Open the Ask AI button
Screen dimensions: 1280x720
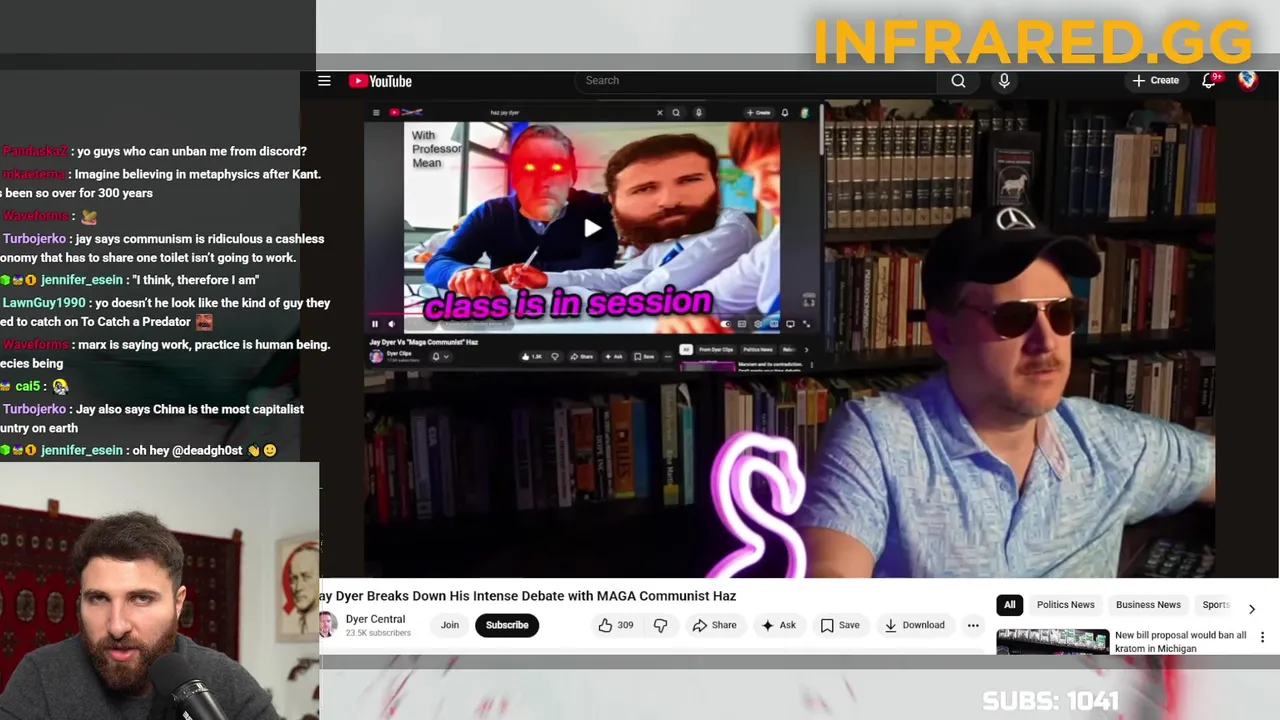pyautogui.click(x=778, y=625)
